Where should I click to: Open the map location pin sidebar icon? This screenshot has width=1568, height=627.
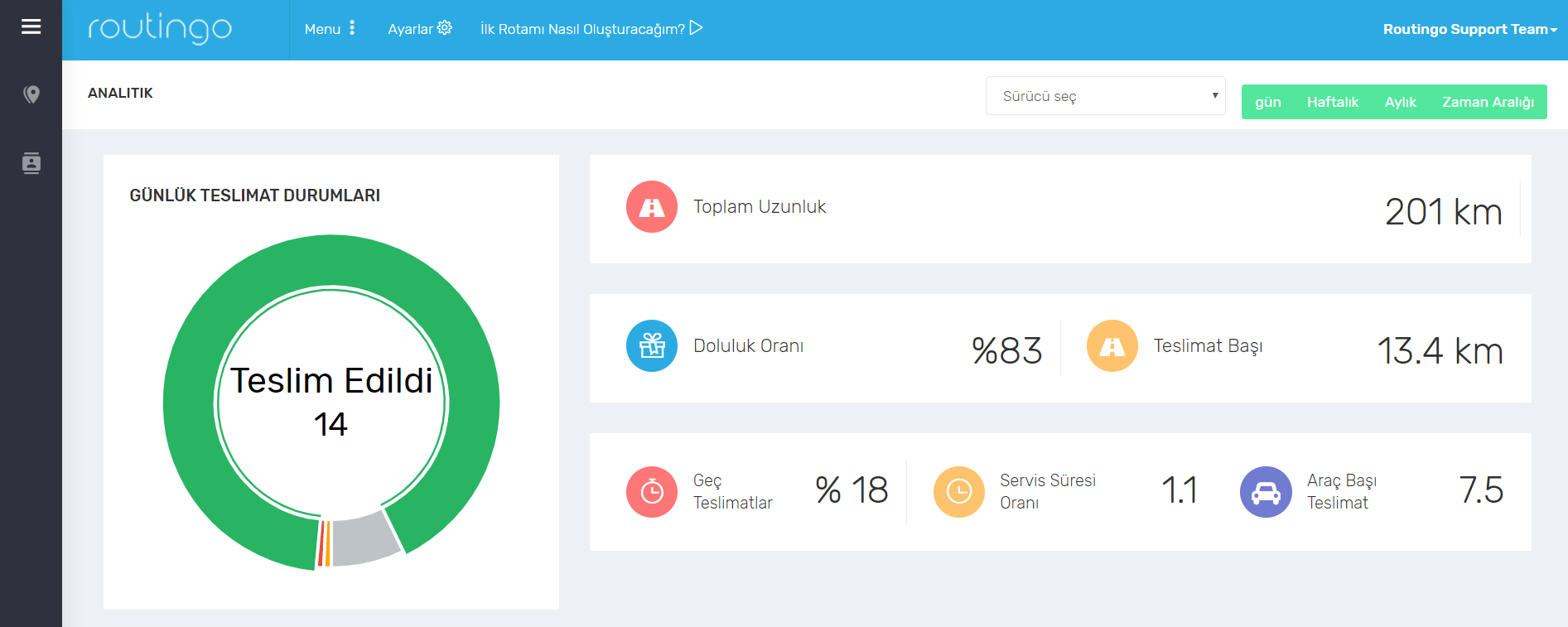tap(31, 94)
